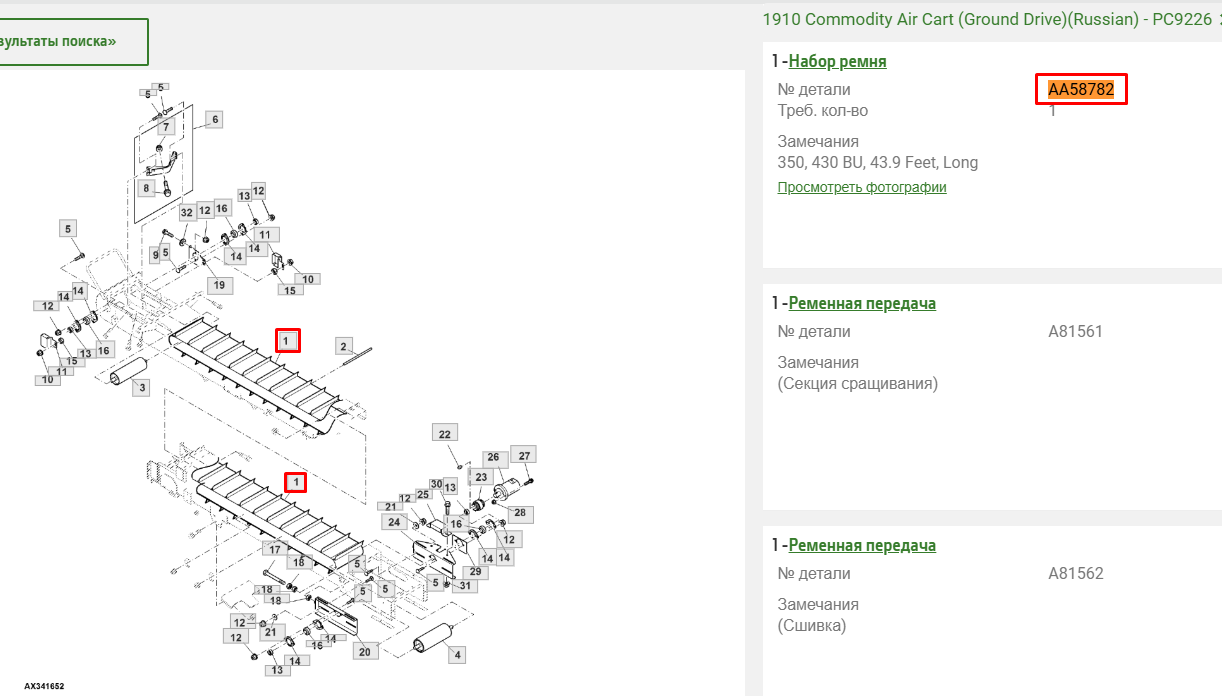
Task: Click the Треб. кол-во label
Action: 823,110
